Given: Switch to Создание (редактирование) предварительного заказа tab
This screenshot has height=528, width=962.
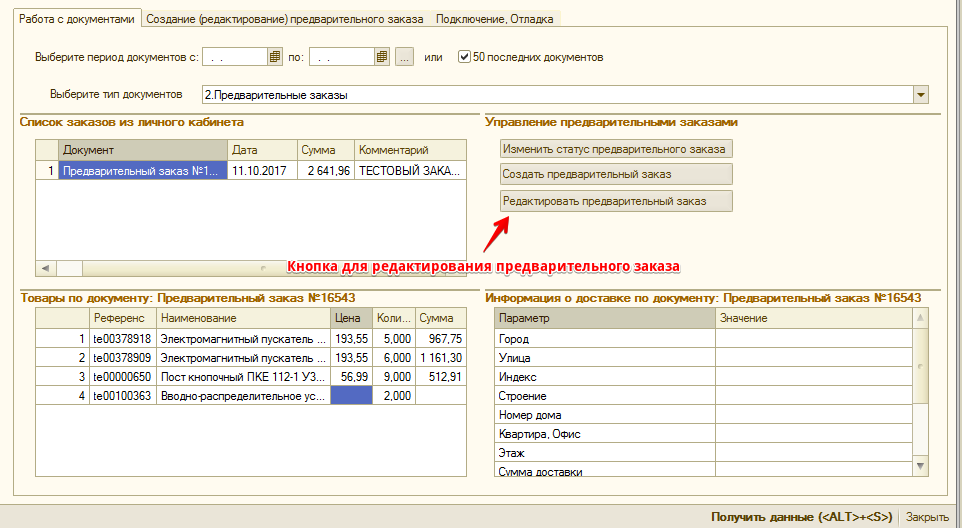Looking at the screenshot, I should click(x=285, y=19).
